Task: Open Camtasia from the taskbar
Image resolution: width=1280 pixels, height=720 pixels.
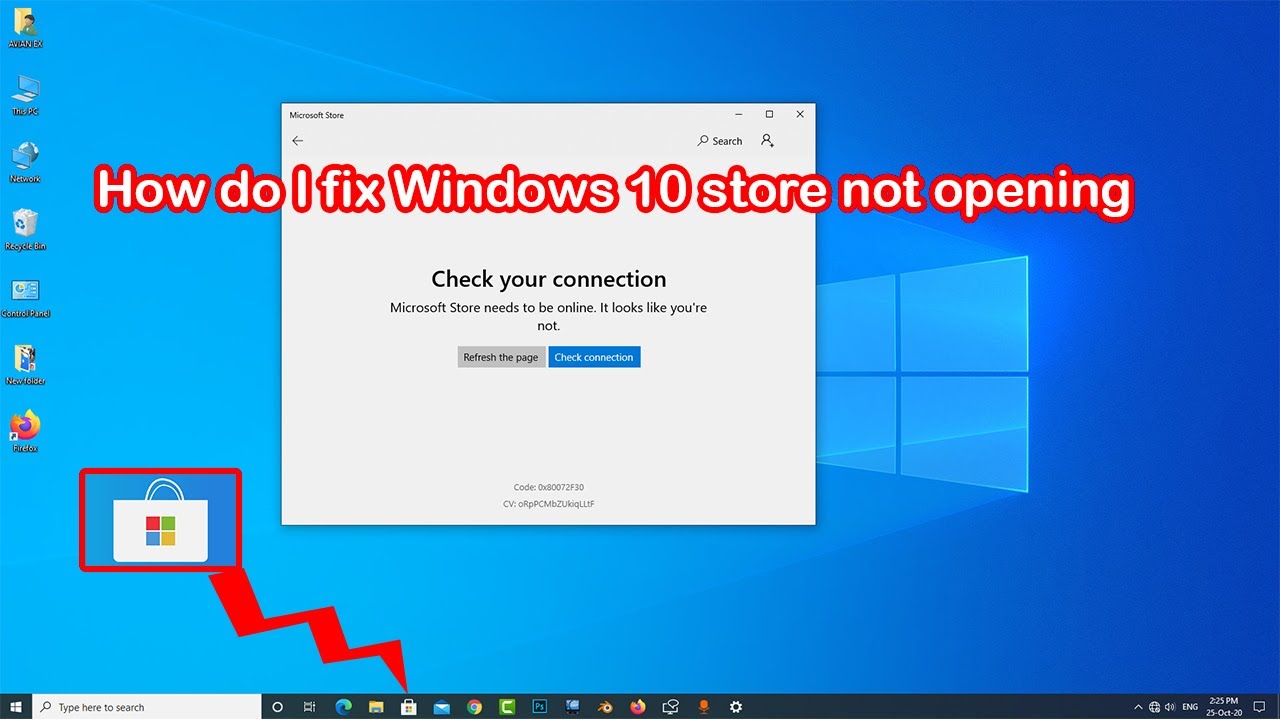Action: pyautogui.click(x=506, y=707)
